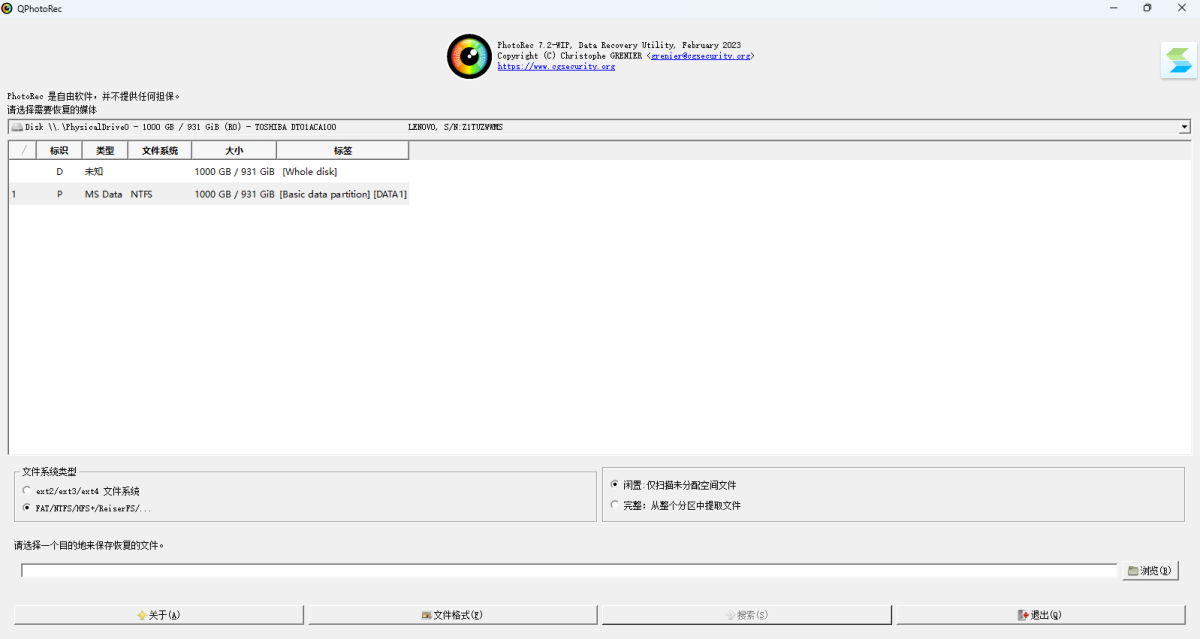Click 退出 to quit the application
Viewport: 1200px width, 639px height.
[1040, 615]
